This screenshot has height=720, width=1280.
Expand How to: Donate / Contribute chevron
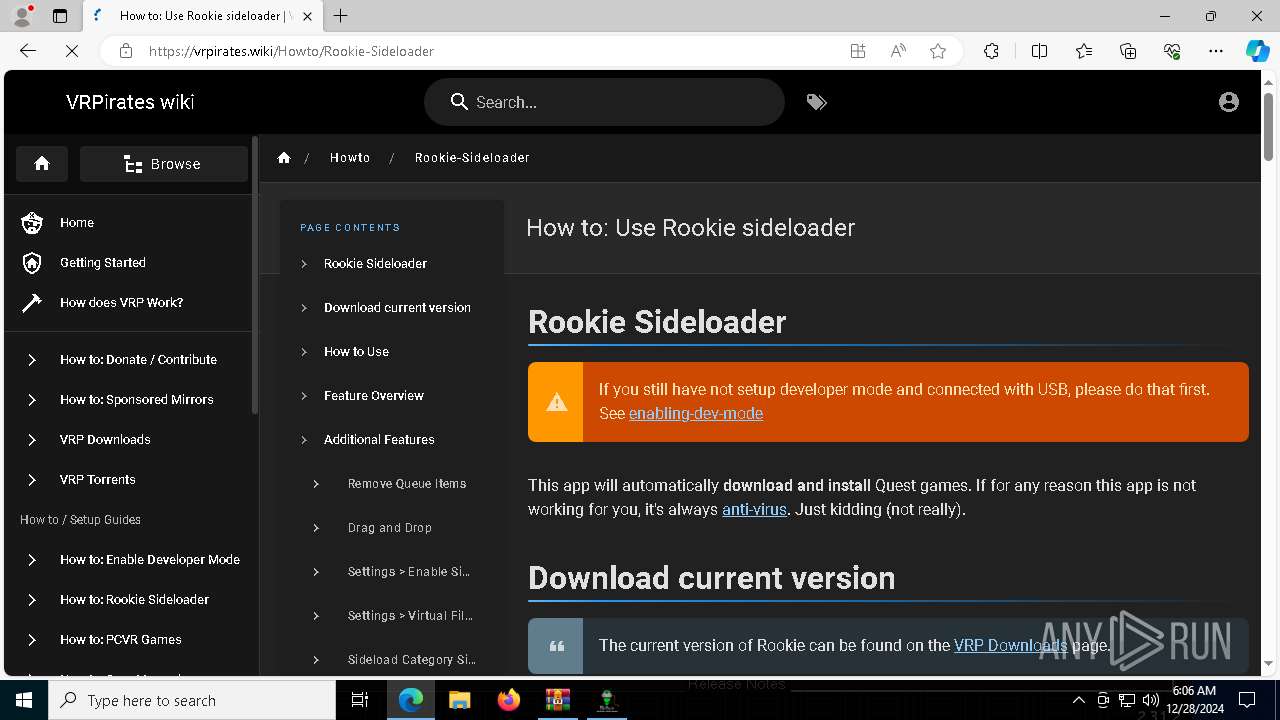32,360
